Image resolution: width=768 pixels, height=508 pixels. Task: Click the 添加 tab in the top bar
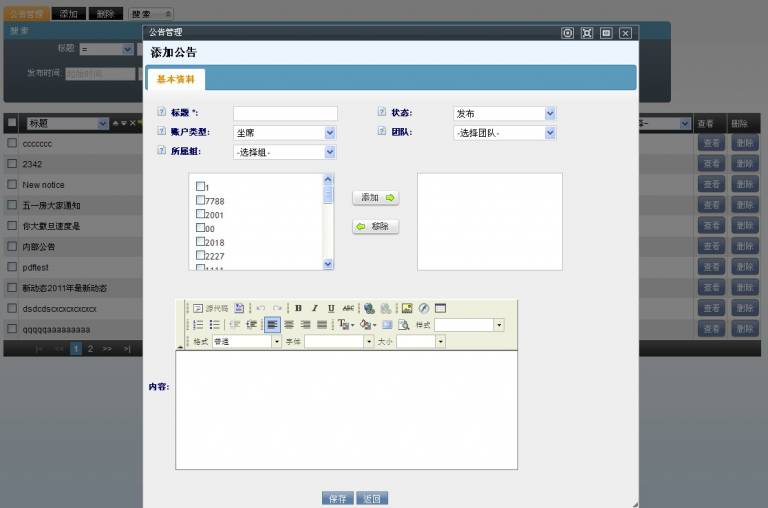click(68, 14)
